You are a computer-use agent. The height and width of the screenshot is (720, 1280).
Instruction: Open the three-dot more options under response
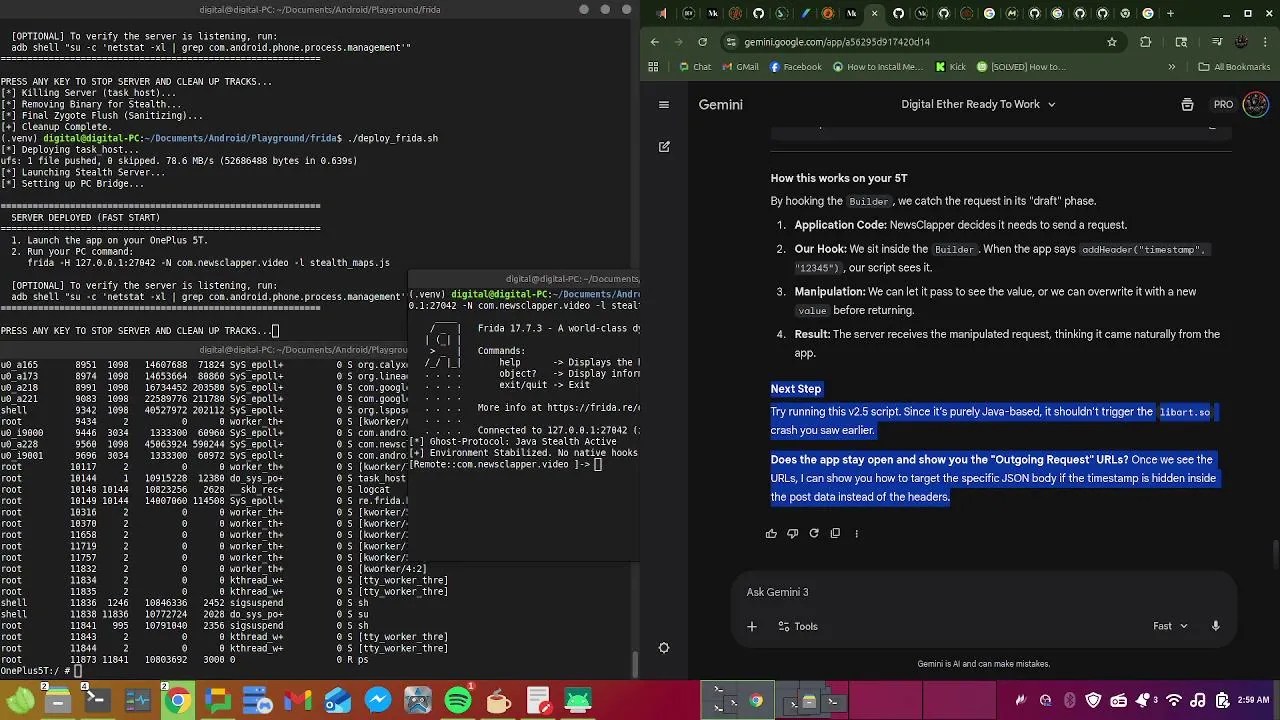[x=856, y=533]
